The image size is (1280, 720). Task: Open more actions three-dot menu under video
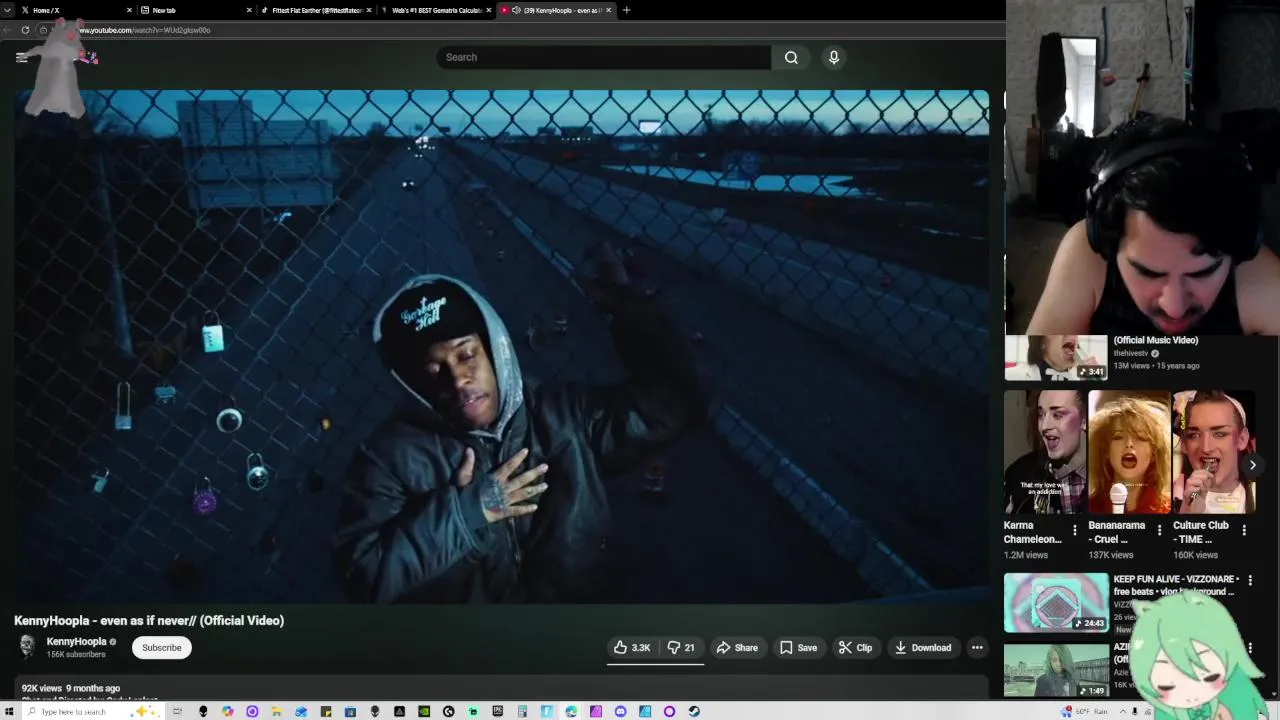[x=977, y=647]
